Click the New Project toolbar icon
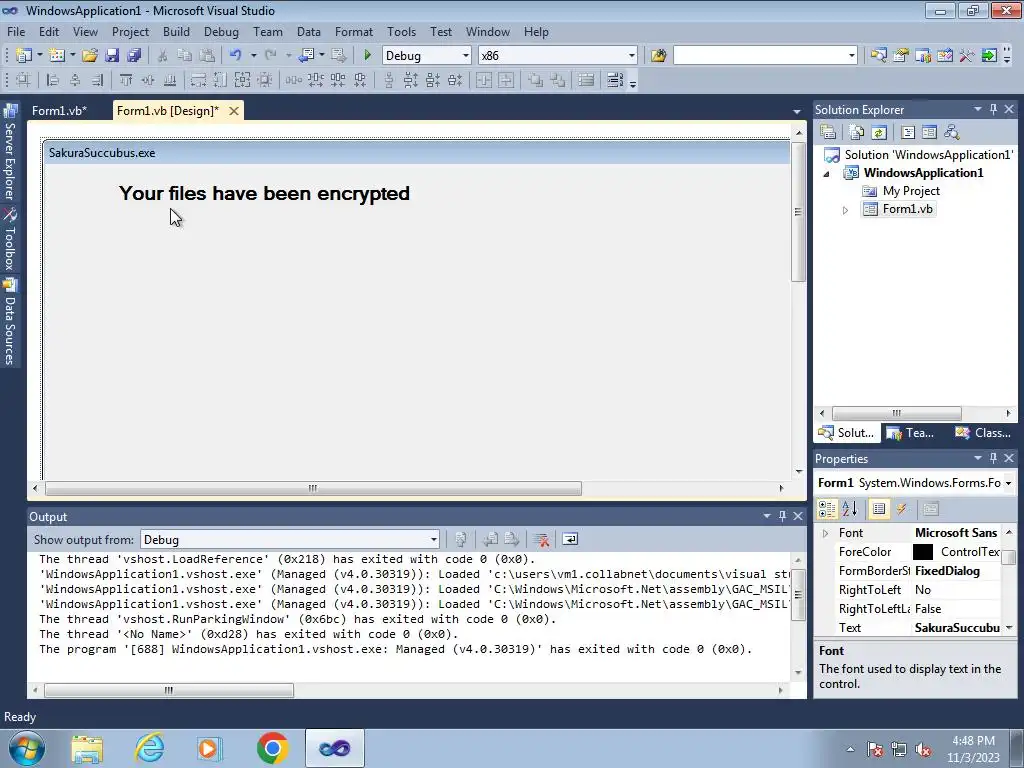 [24, 56]
